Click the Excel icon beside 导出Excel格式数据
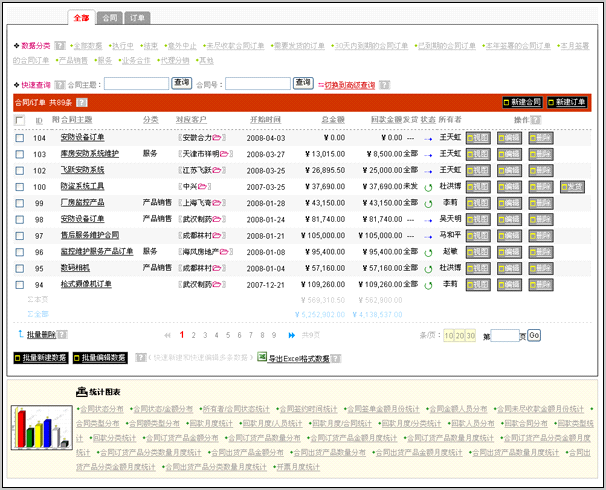This screenshot has height=490, width=606. [x=262, y=357]
